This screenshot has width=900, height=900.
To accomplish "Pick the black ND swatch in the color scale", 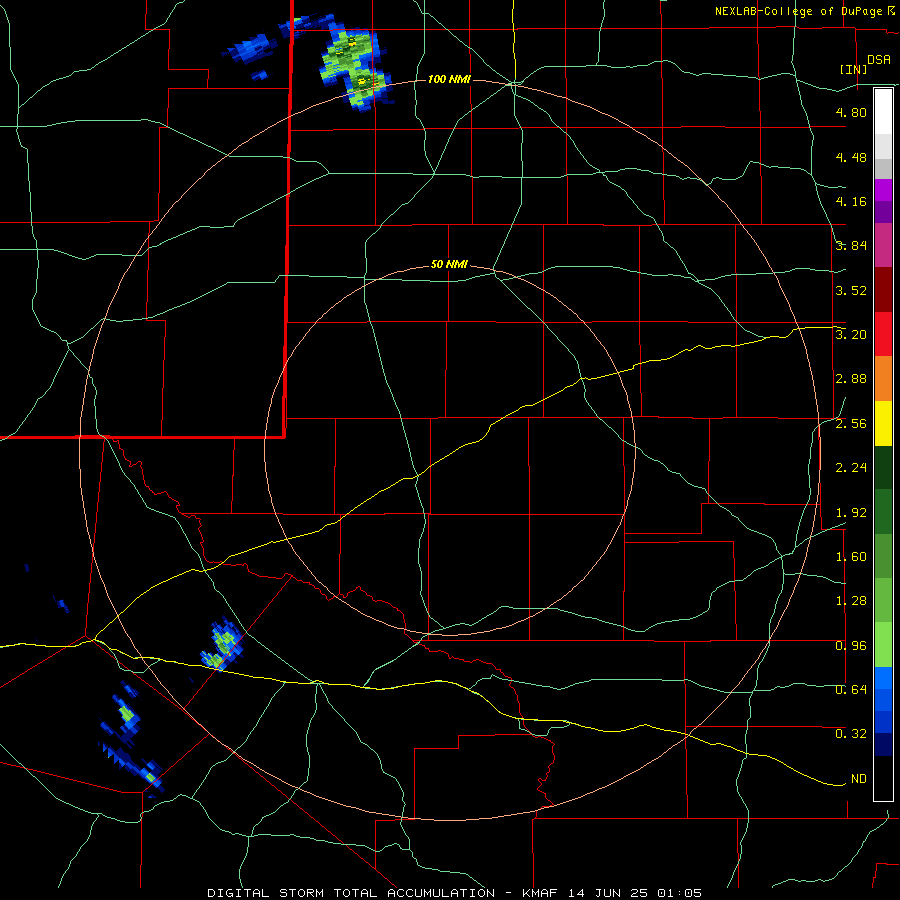I will click(x=883, y=779).
